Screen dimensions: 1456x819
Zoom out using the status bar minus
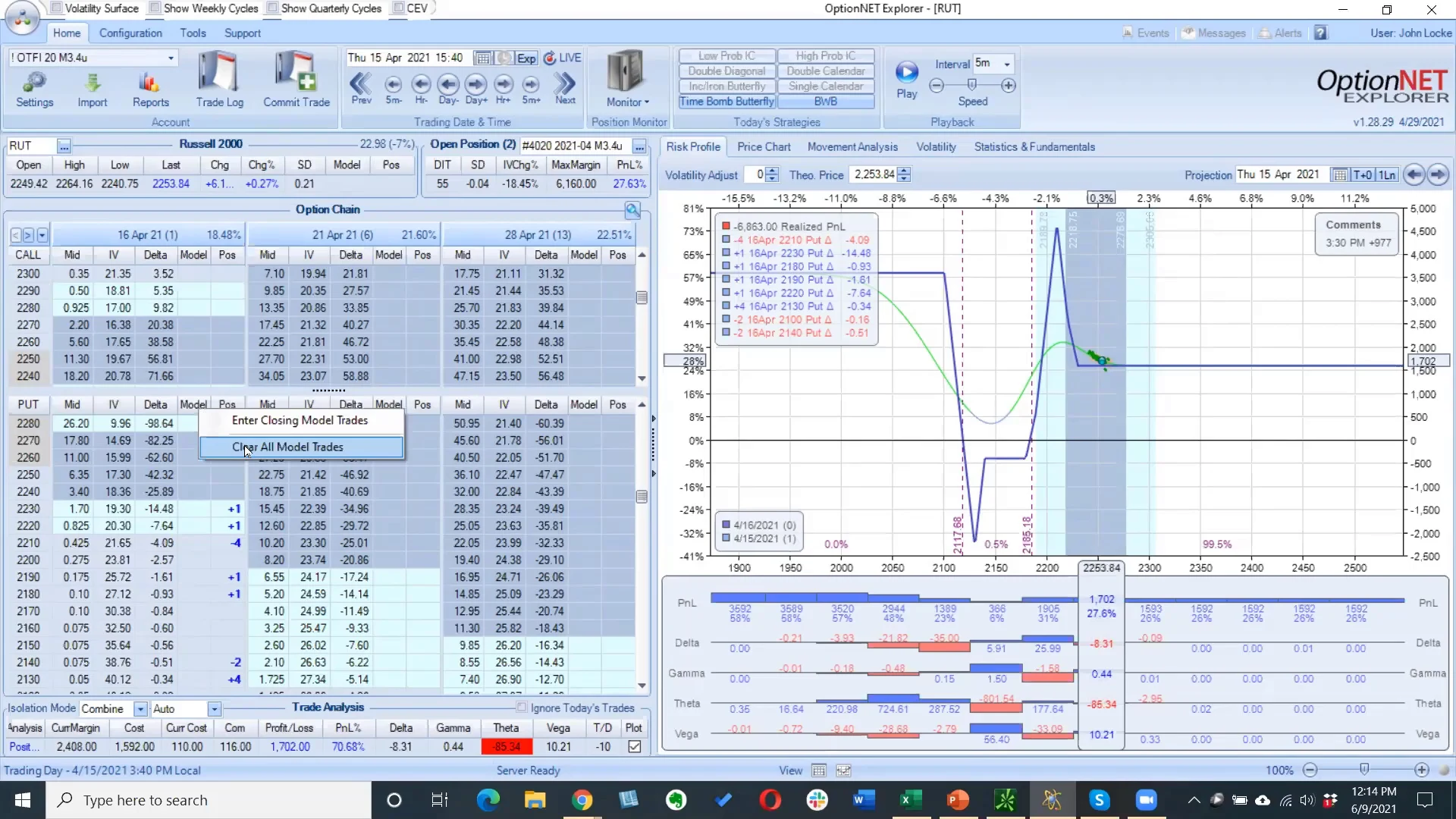[x=1310, y=770]
